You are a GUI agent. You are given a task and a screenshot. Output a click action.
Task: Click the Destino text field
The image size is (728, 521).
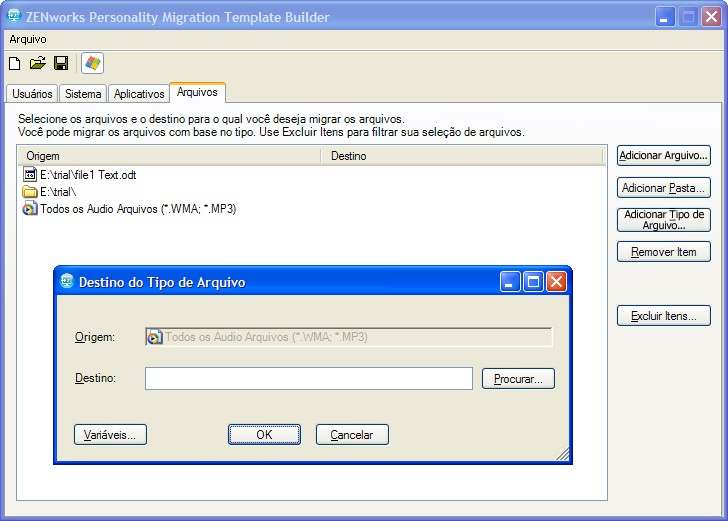tap(309, 378)
